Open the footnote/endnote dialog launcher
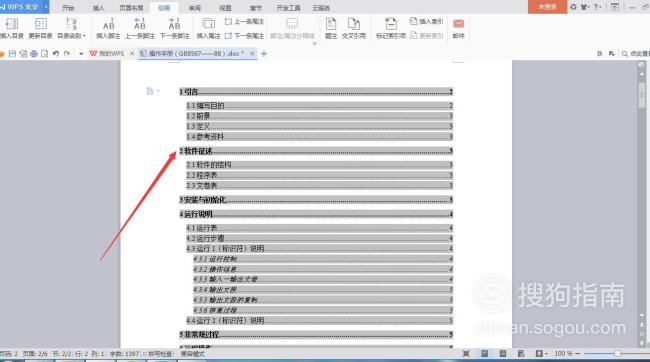650x362 pixels. pyautogui.click(x=314, y=44)
